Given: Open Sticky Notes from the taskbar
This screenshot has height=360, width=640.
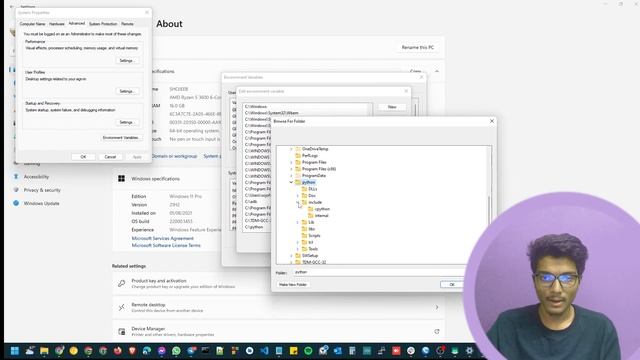Looking at the screenshot, I should coord(293,351).
